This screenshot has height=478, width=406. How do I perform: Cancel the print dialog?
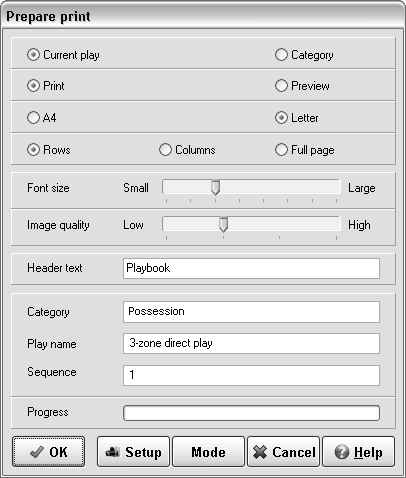click(x=284, y=452)
